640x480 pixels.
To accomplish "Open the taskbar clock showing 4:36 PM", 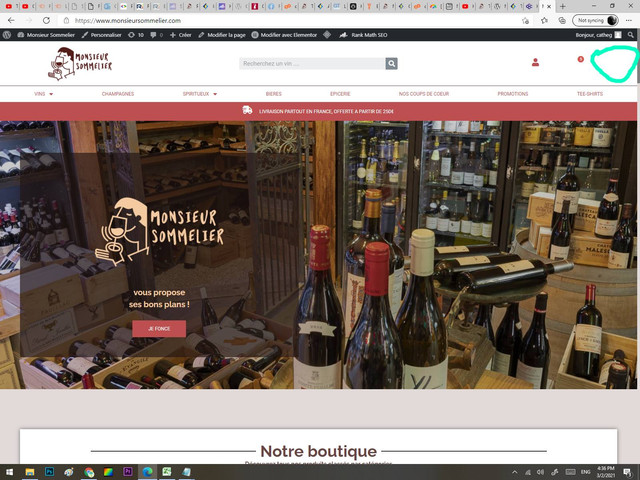I will [x=605, y=472].
